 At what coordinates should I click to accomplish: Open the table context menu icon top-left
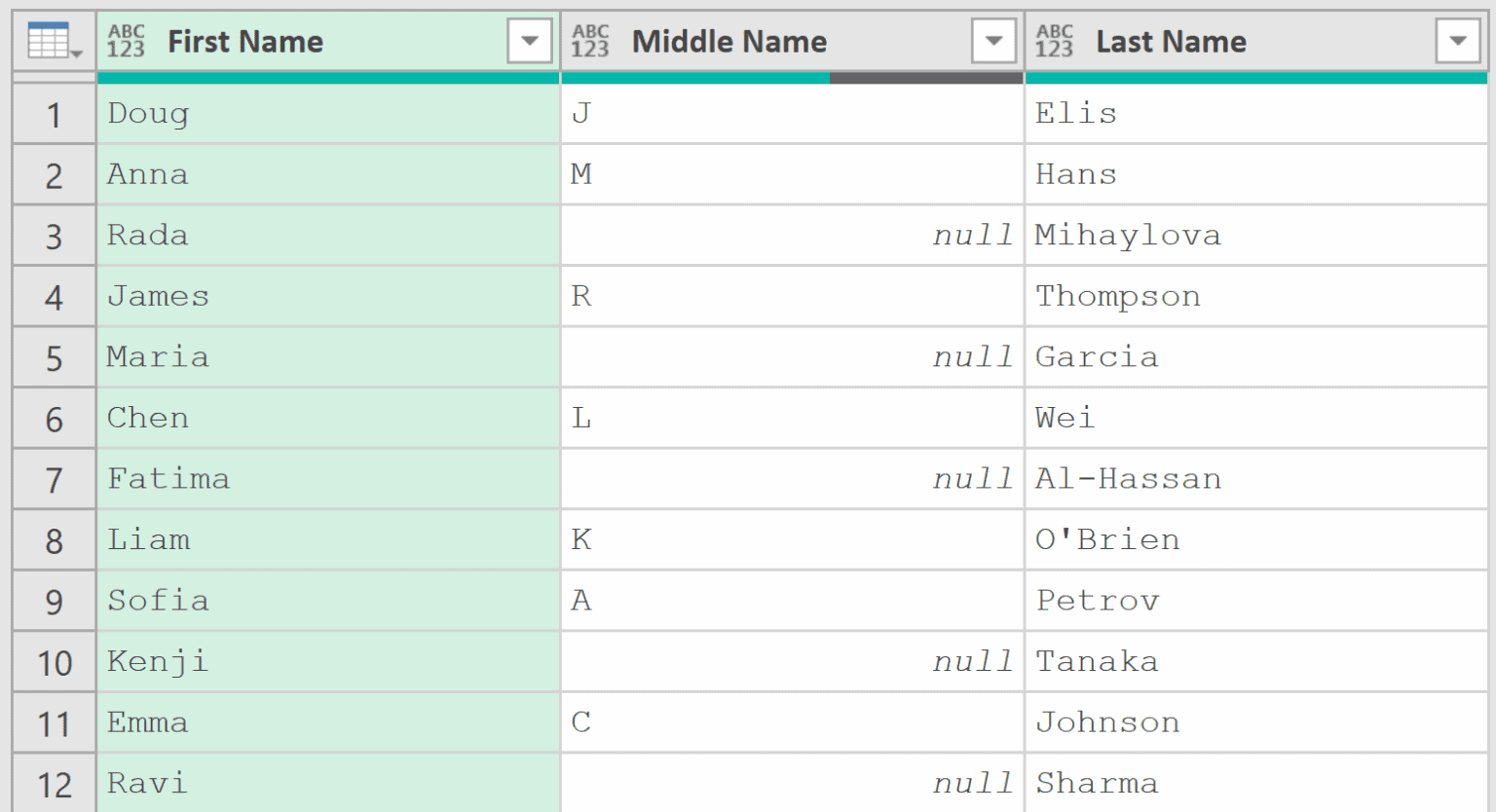coord(51,41)
